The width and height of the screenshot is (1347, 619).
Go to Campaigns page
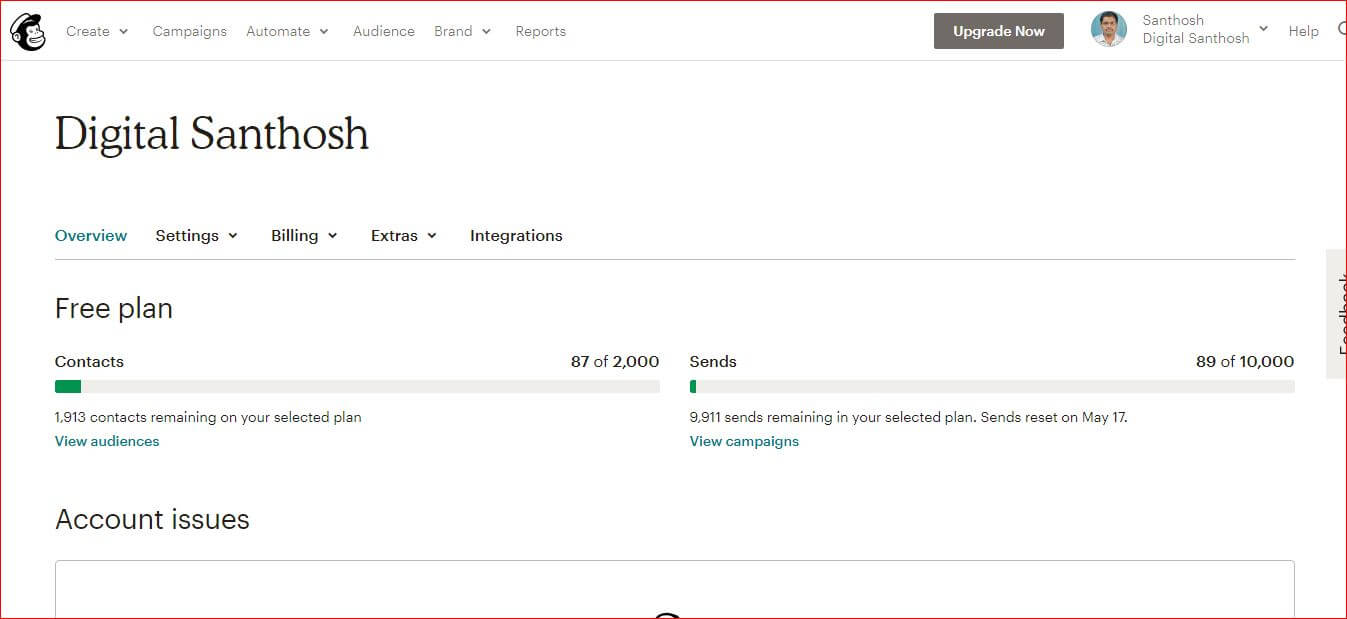coord(190,31)
